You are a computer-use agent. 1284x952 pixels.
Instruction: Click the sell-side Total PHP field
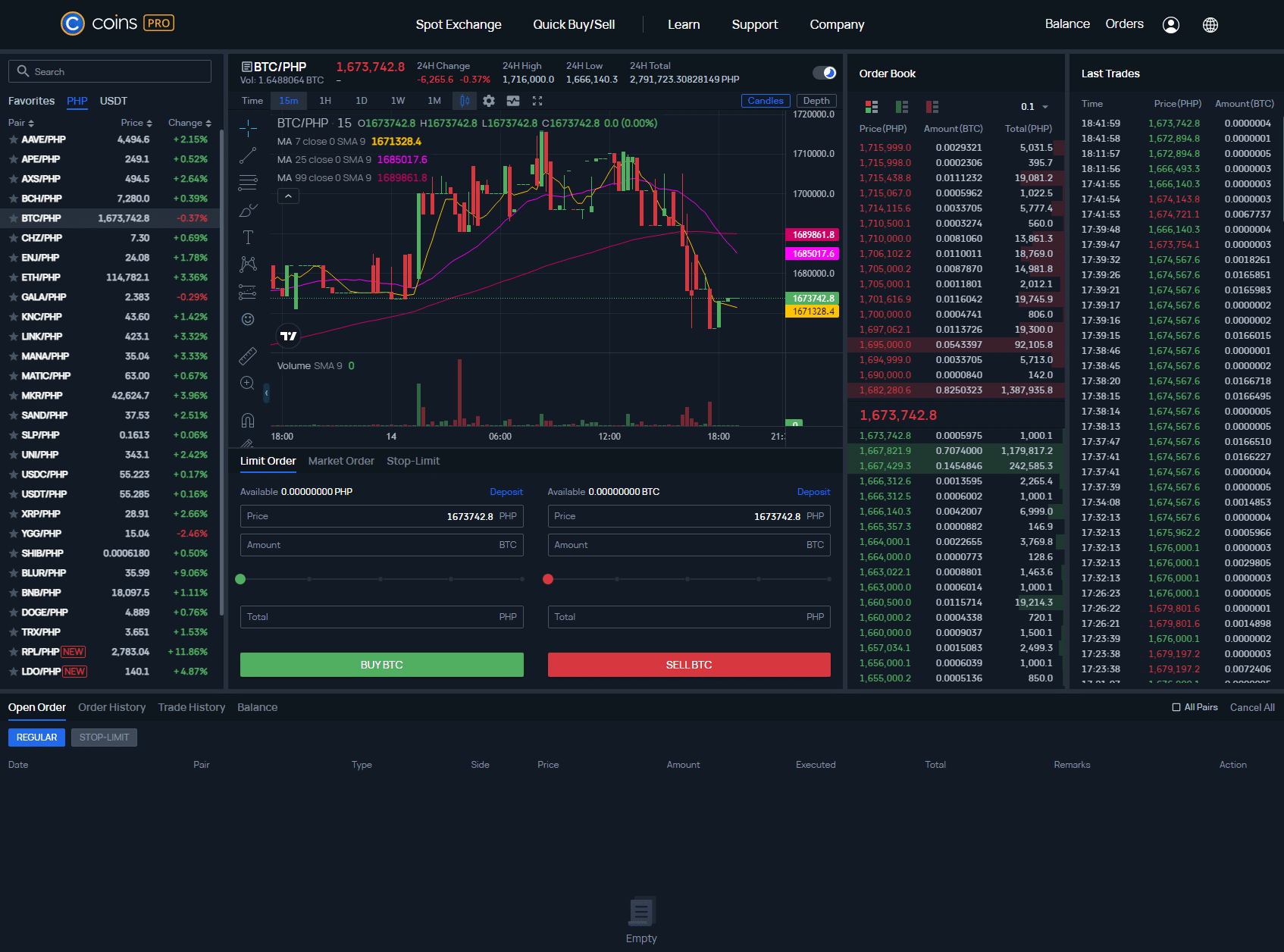(x=689, y=617)
